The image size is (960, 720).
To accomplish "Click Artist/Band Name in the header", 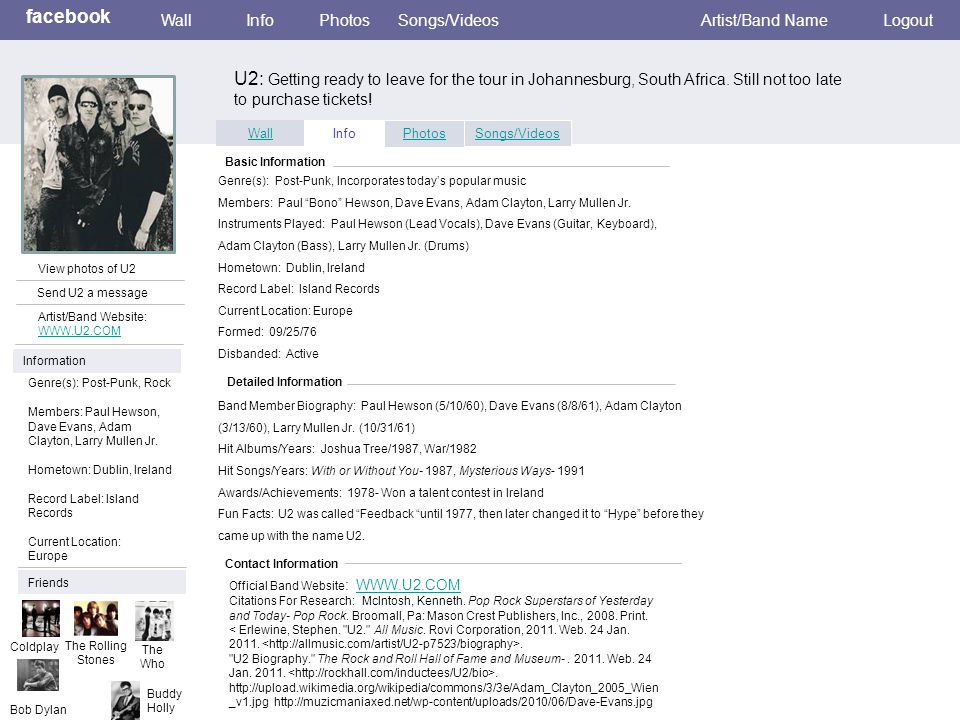I will coord(763,20).
